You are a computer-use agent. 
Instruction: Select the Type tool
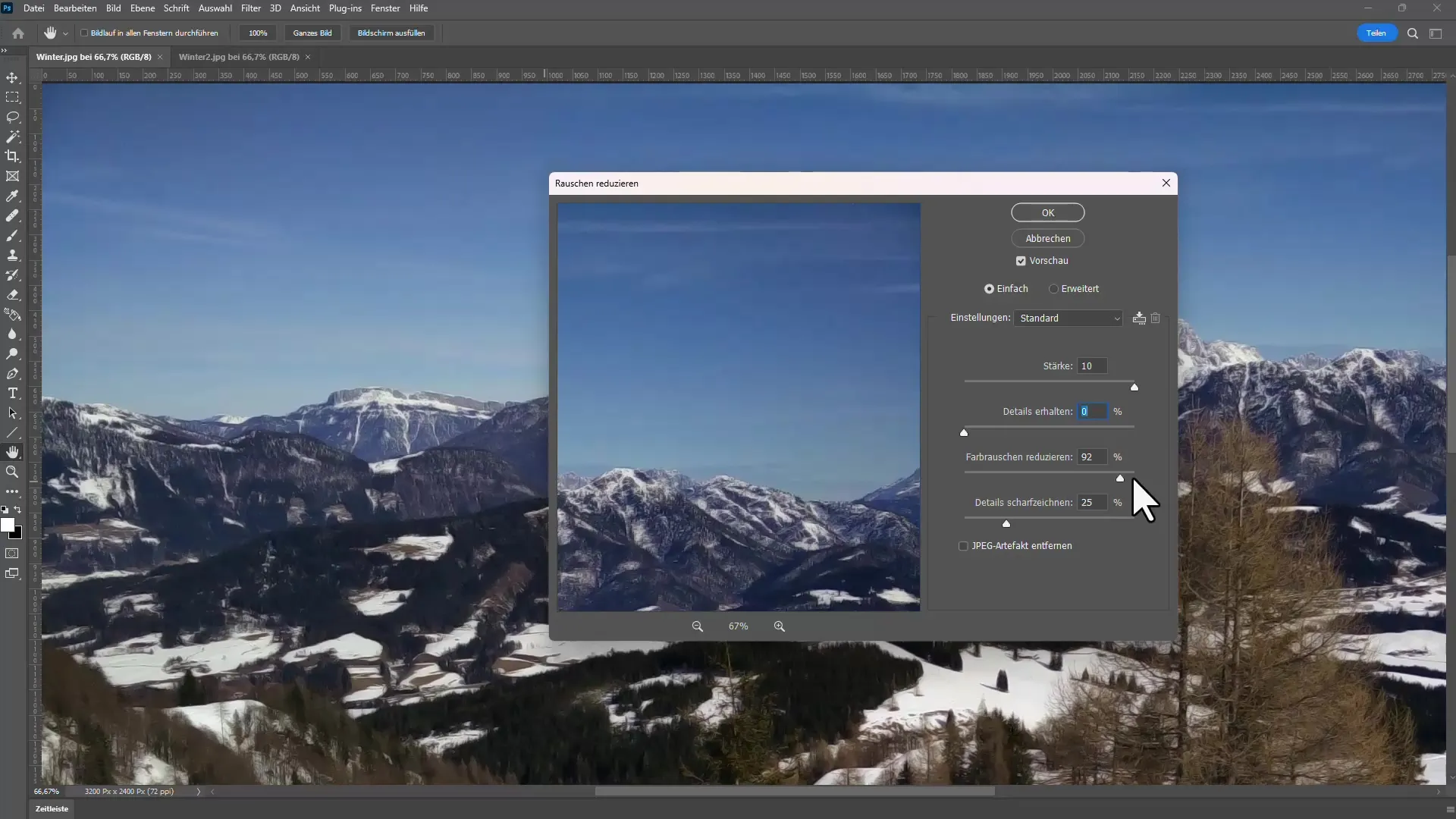point(13,393)
